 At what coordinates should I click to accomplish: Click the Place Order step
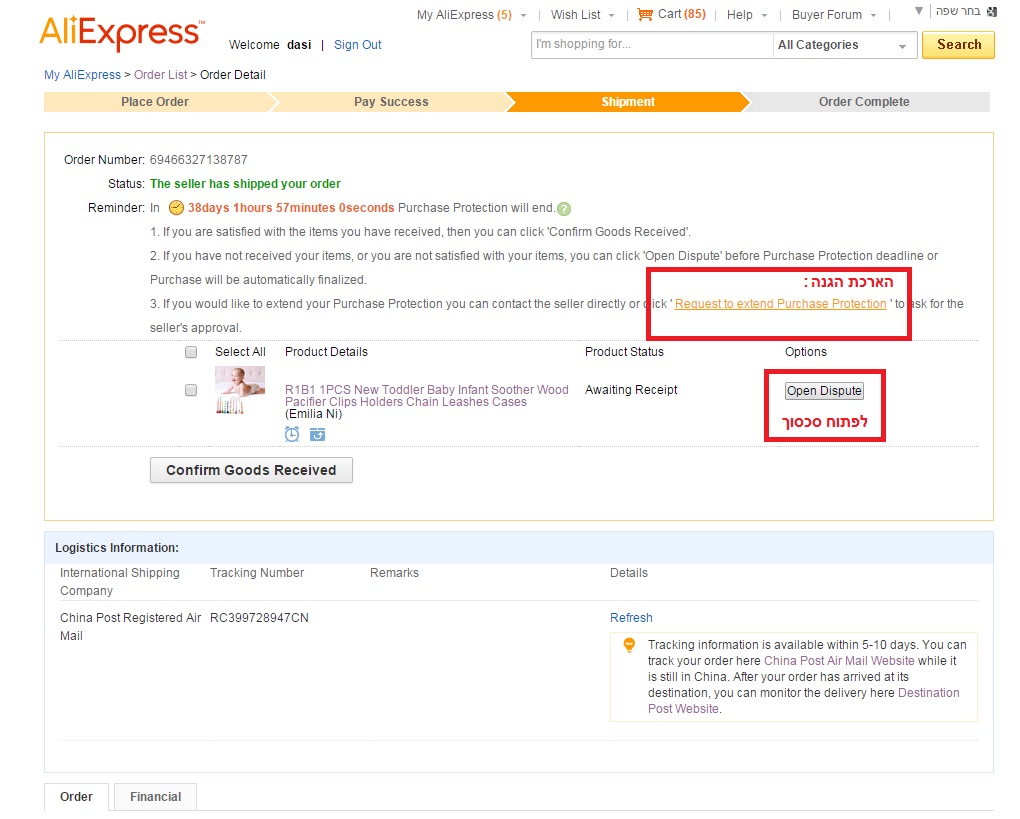point(155,102)
